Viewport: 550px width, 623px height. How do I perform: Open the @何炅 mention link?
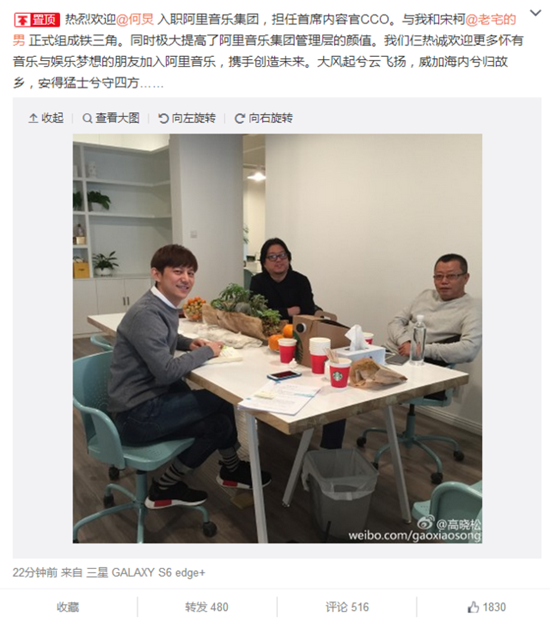coord(135,19)
